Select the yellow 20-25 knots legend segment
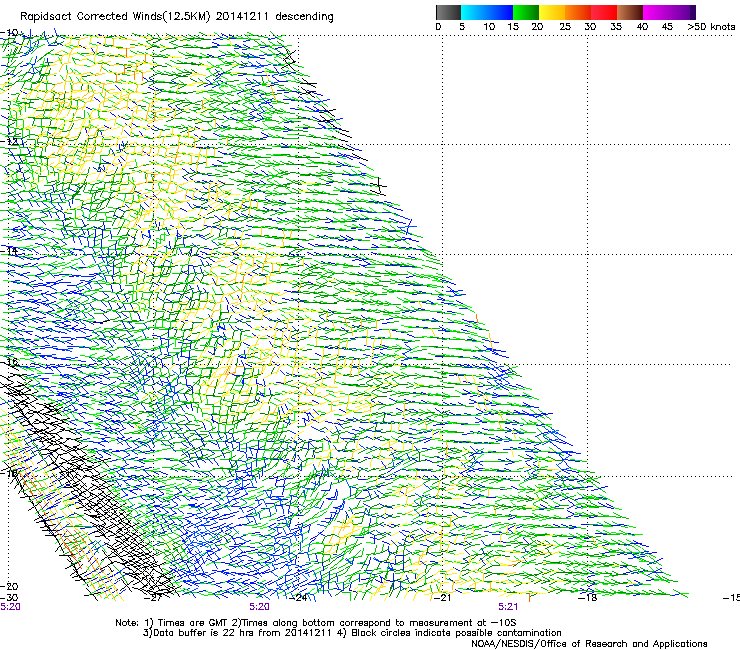 tap(552, 12)
